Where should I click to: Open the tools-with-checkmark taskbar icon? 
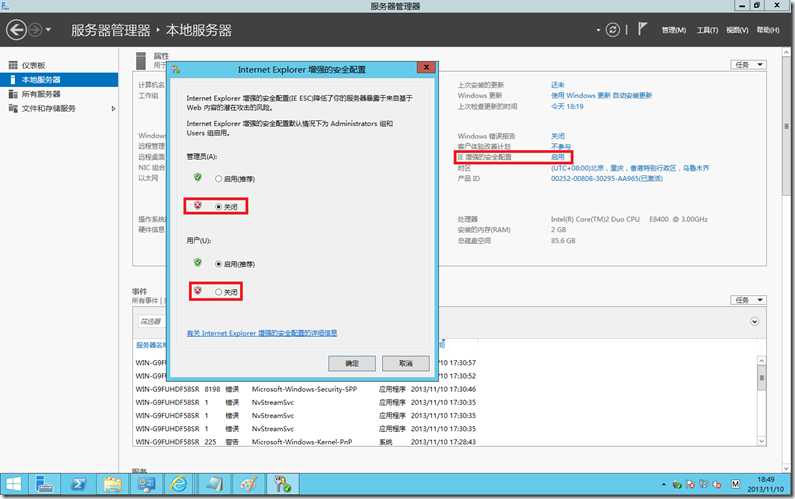coord(282,485)
